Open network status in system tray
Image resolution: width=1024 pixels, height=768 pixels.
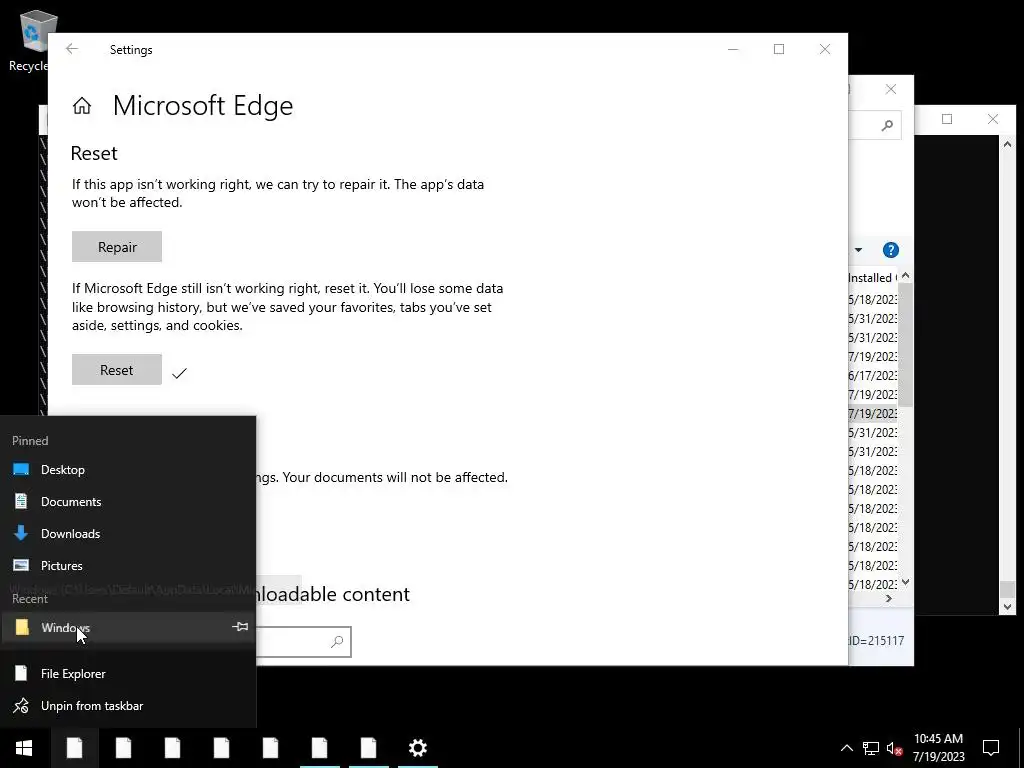[871, 748]
